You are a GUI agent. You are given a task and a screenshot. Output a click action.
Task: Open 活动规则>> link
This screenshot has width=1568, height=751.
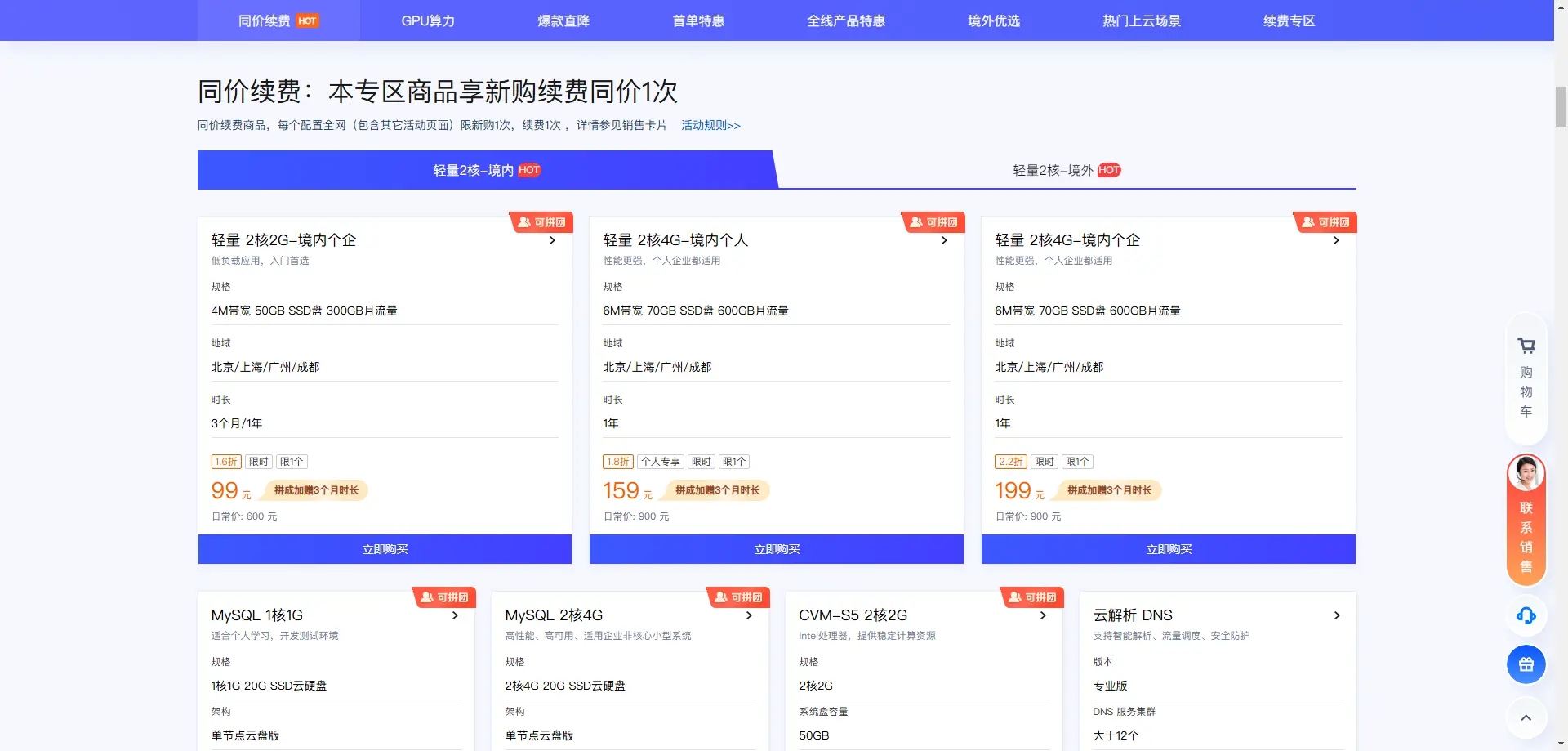[x=710, y=125]
